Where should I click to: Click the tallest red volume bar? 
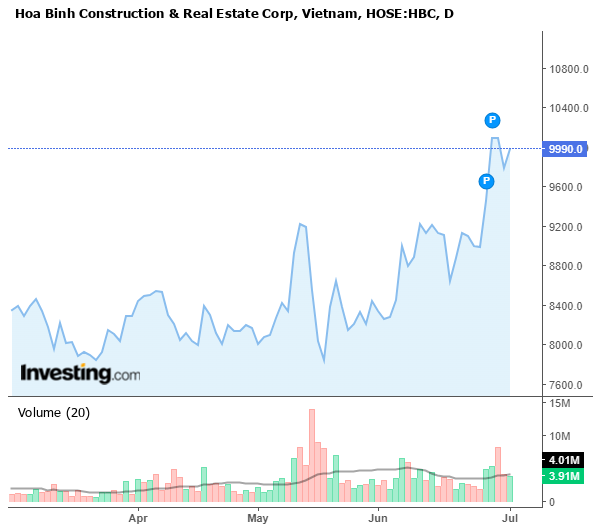point(312,455)
